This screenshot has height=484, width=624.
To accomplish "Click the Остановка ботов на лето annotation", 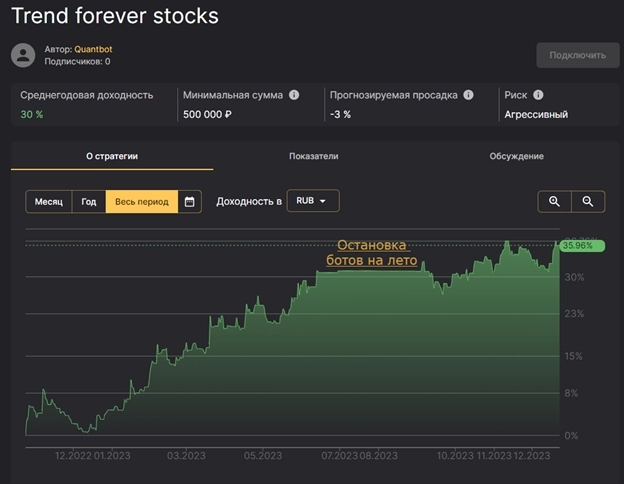I will point(371,253).
